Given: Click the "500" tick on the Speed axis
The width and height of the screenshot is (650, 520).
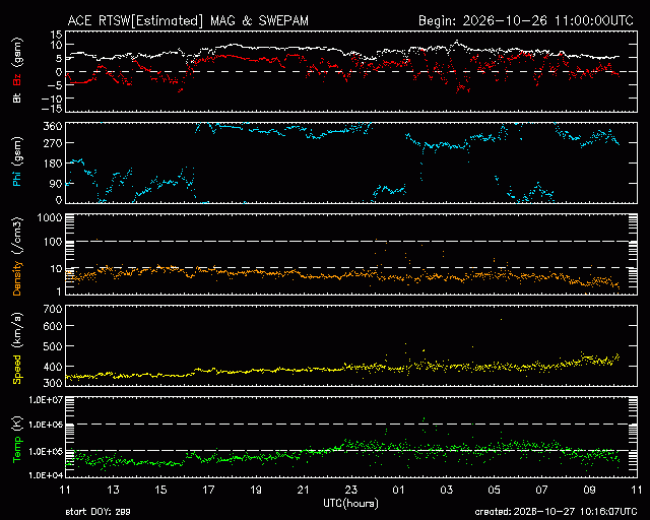Looking at the screenshot, I should [53, 347].
